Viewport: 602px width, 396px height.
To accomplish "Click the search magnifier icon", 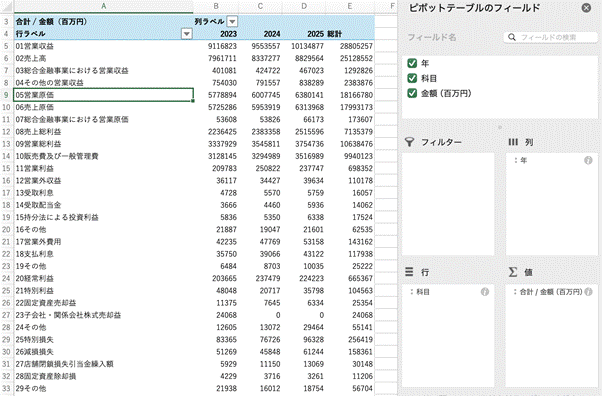I will click(x=512, y=37).
